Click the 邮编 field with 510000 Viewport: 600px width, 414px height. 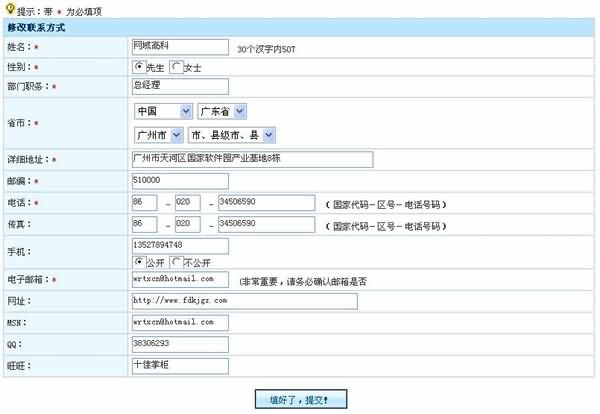(180, 181)
